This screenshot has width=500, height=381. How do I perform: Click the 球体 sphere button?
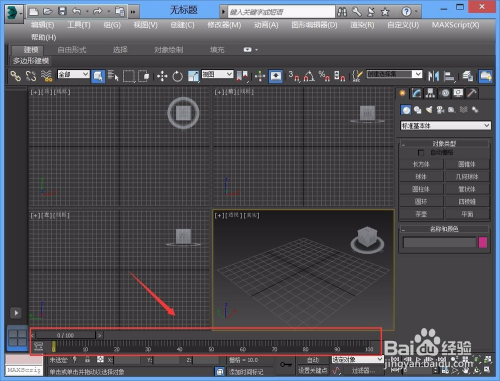(421, 176)
